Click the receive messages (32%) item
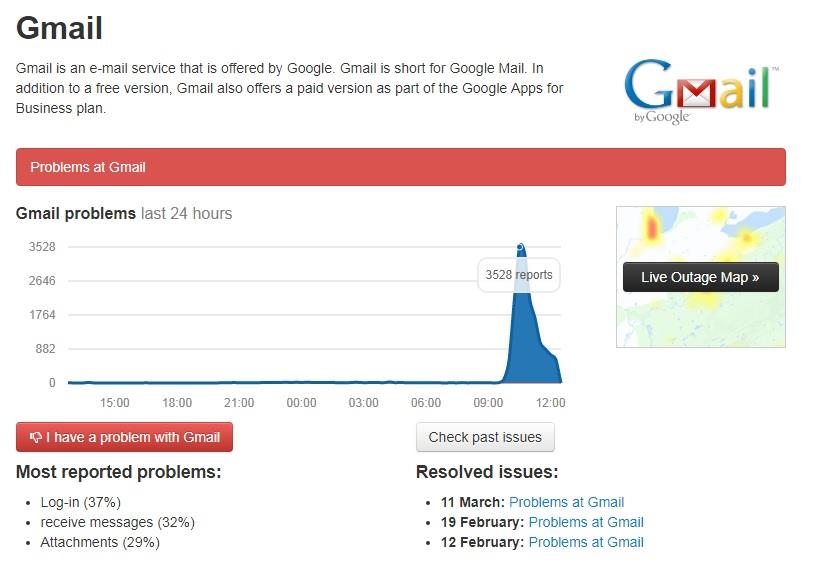This screenshot has height=575, width=814. pos(117,522)
